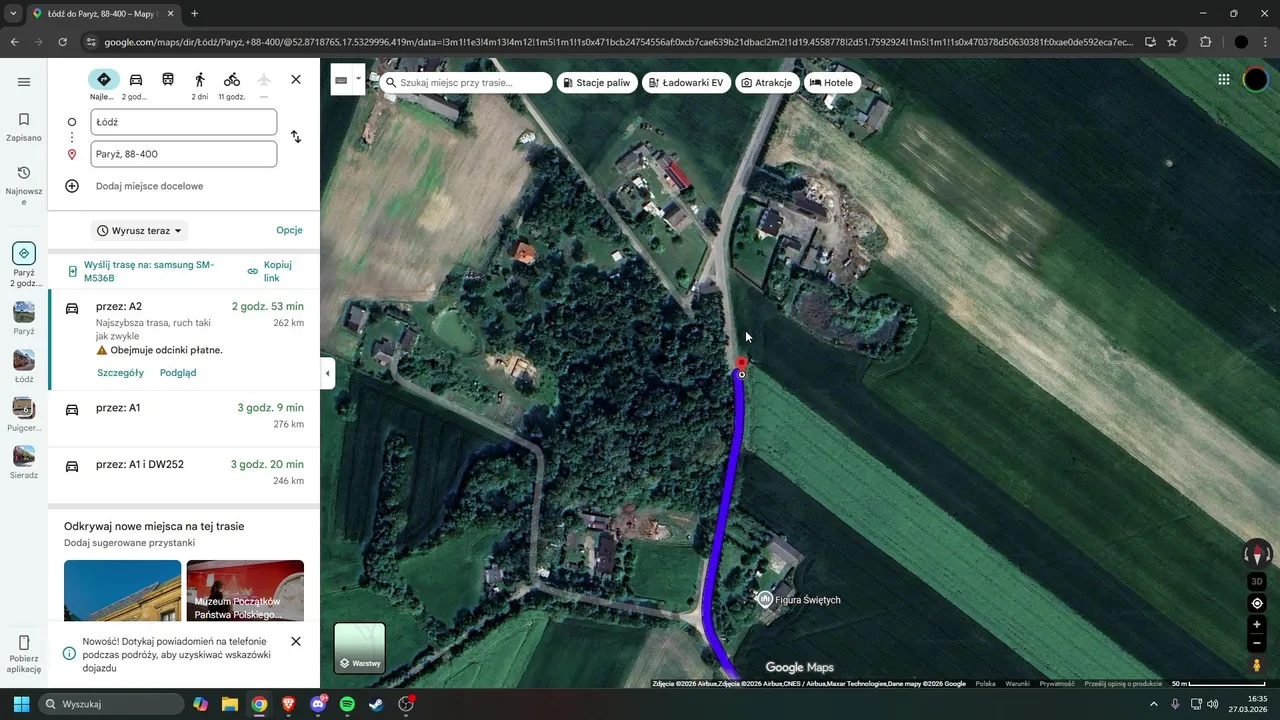This screenshot has height=720, width=1280.
Task: Open Zapisano saved places
Action: tap(24, 127)
